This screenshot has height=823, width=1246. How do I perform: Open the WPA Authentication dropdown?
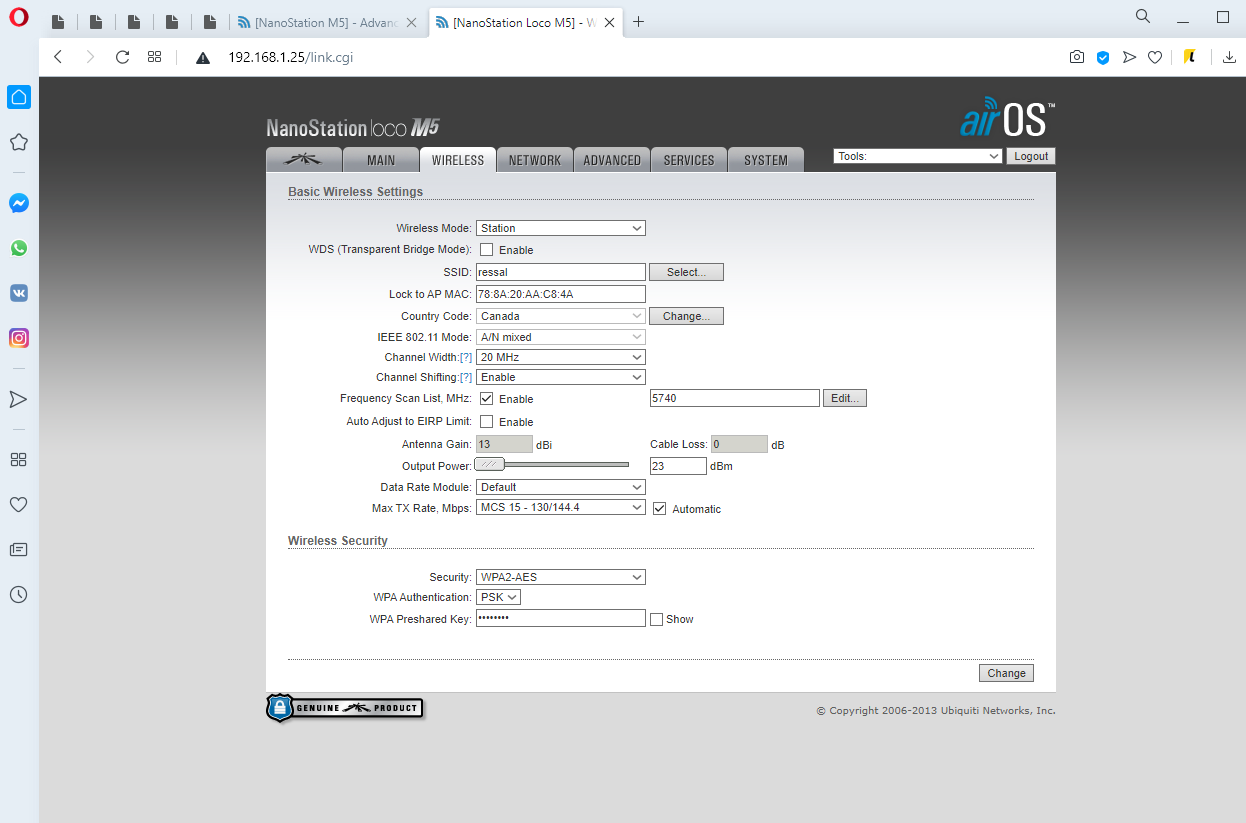499,597
